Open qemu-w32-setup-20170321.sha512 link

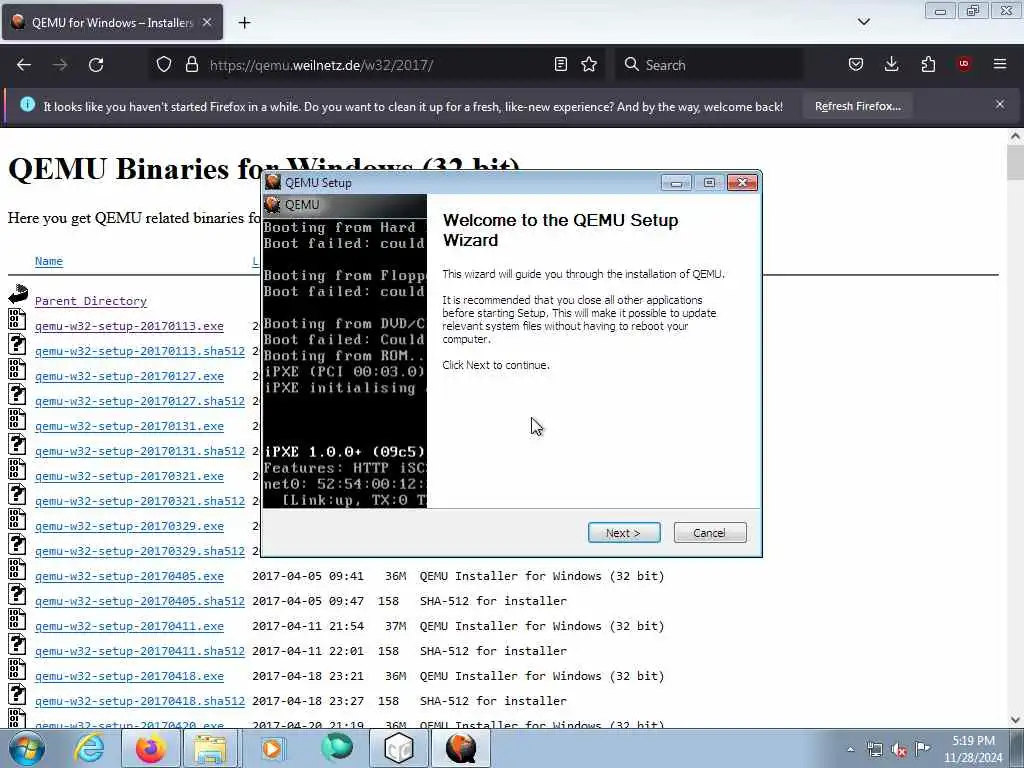pos(140,501)
